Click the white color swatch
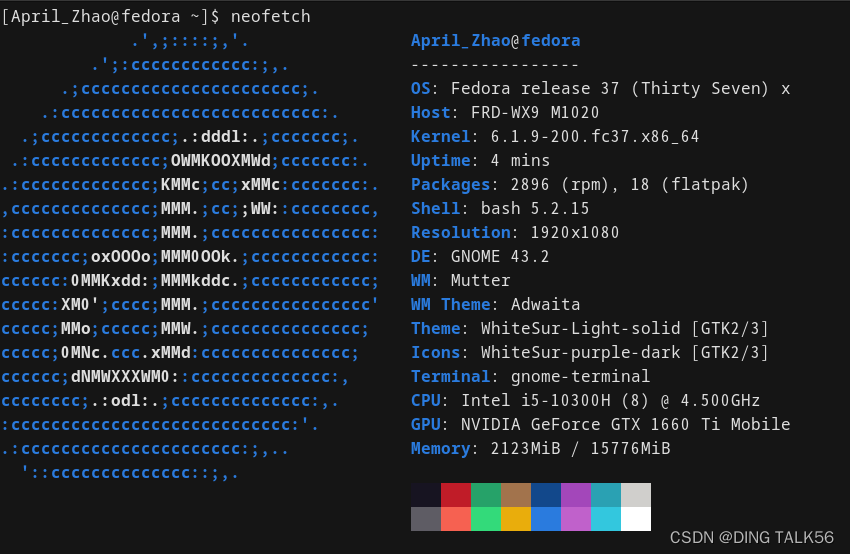 coord(636,519)
